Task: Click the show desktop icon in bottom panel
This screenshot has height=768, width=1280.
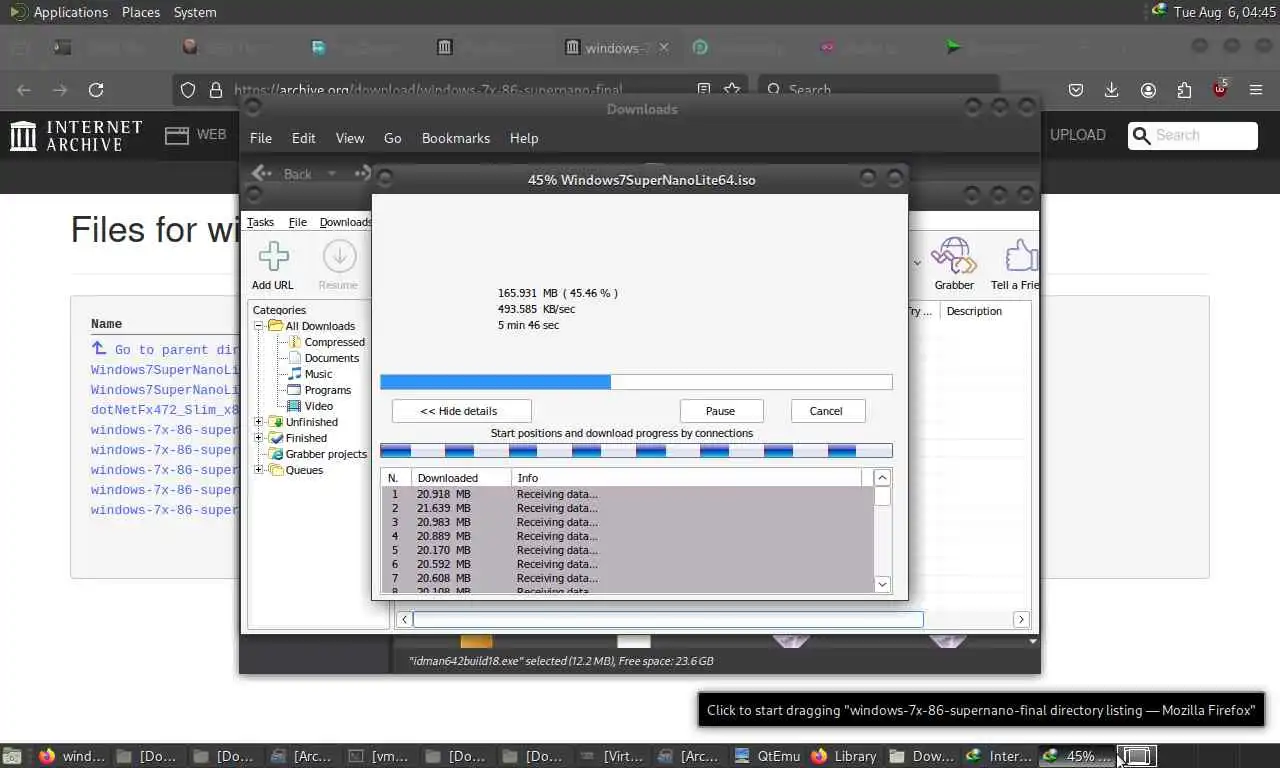Action: point(11,756)
